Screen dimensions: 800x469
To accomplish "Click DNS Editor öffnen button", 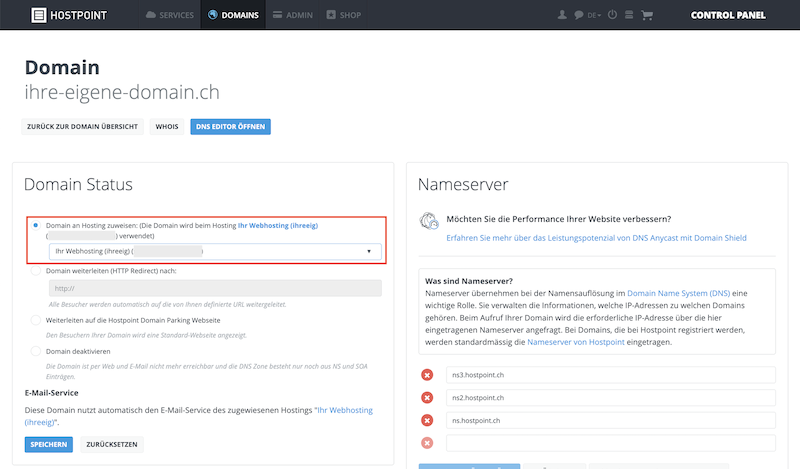I will pyautogui.click(x=231, y=127).
